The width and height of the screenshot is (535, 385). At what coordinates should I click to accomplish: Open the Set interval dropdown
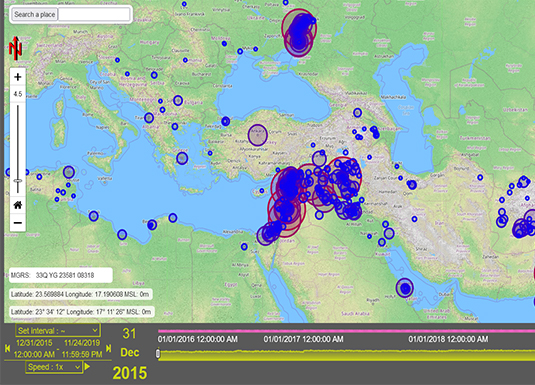tap(58, 330)
